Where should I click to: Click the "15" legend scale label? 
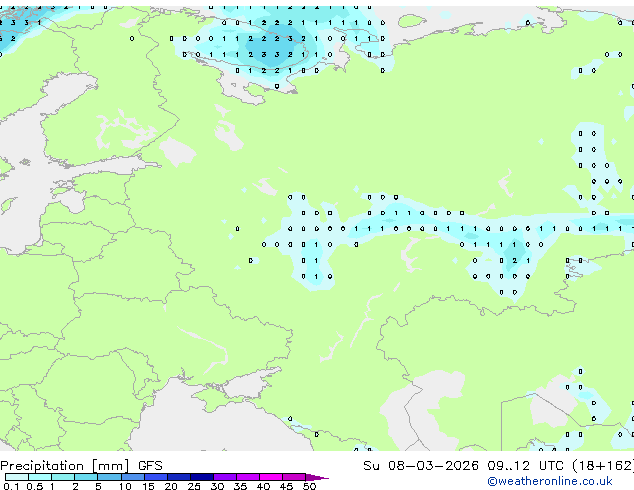tap(148, 486)
